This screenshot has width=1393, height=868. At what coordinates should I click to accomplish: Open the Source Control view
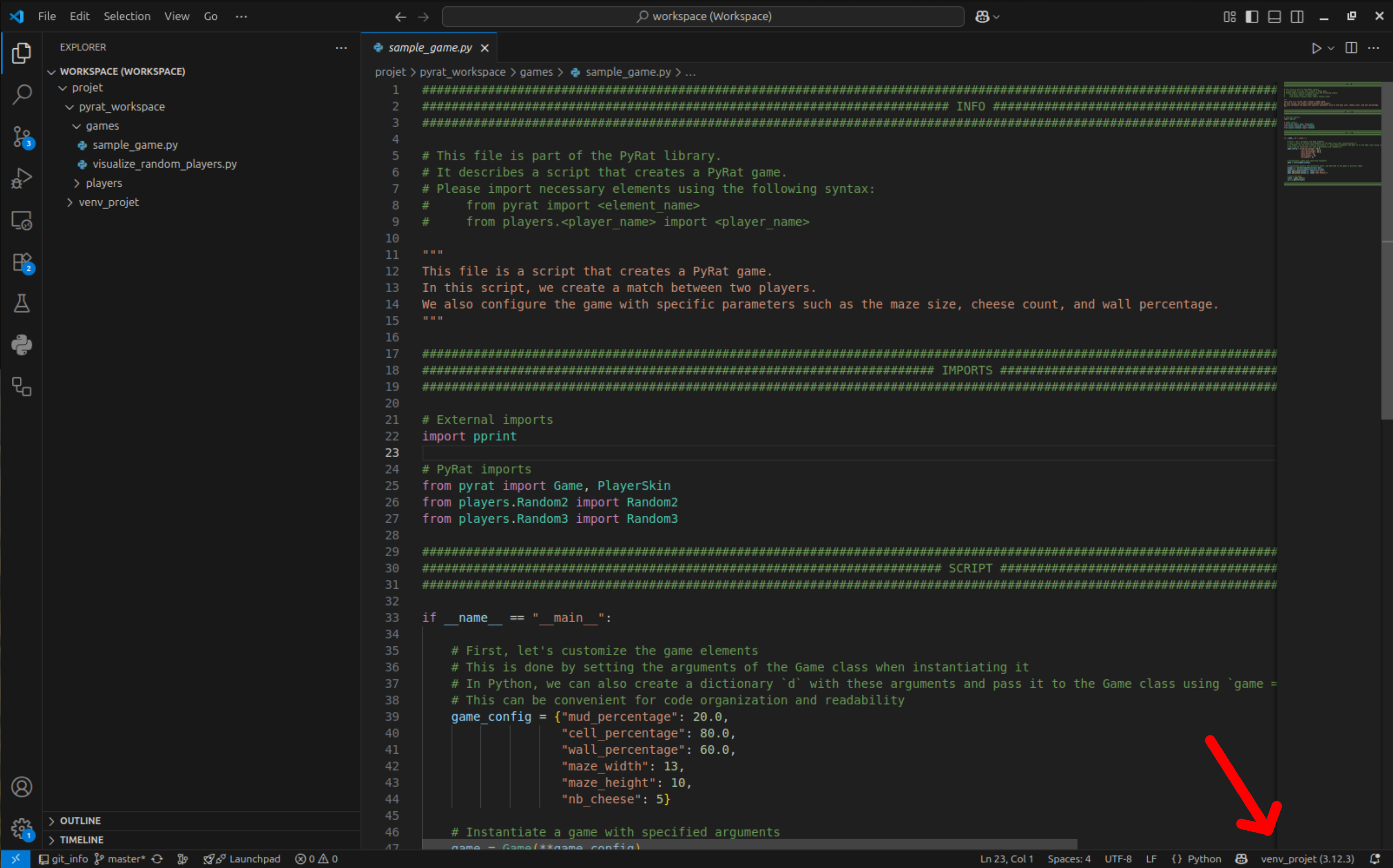[x=21, y=137]
